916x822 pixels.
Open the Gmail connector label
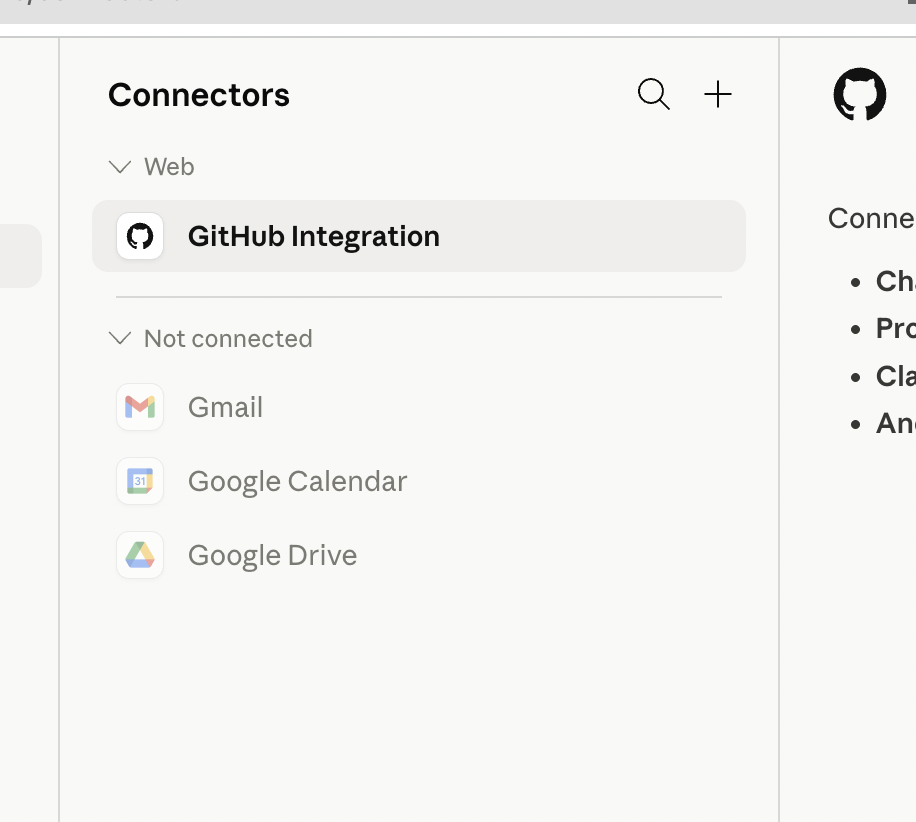point(225,407)
